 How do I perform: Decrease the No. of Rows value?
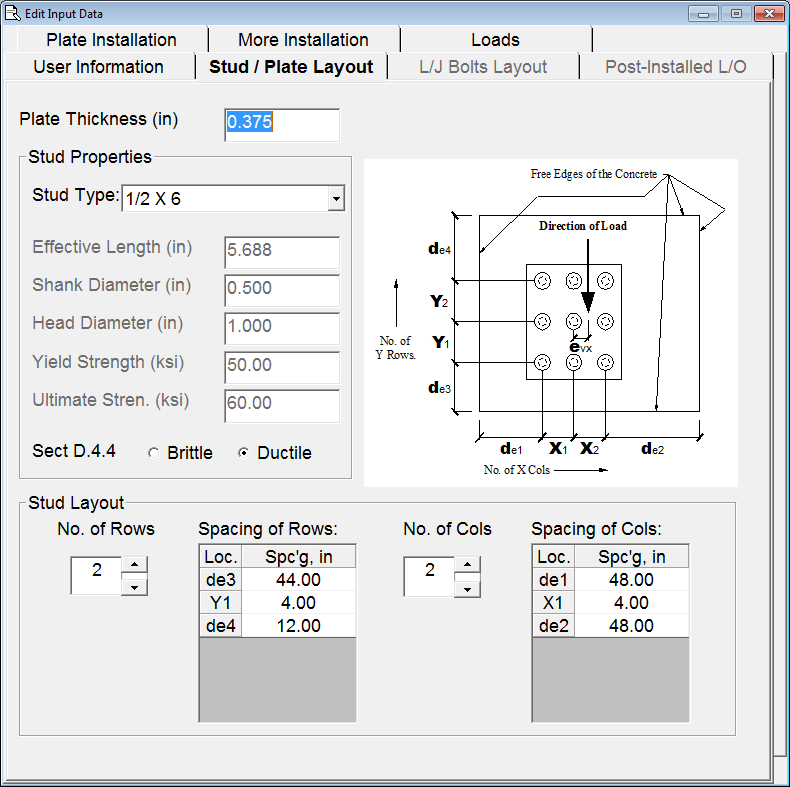click(134, 586)
